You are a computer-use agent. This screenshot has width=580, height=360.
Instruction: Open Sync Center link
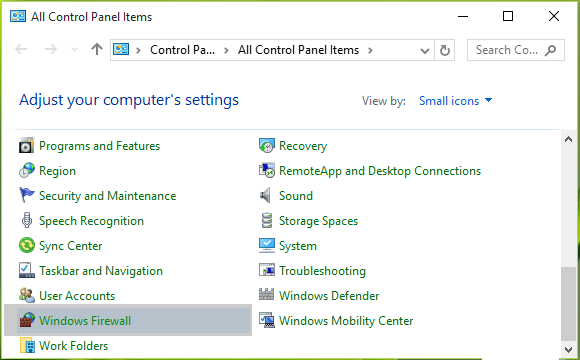[x=71, y=246]
